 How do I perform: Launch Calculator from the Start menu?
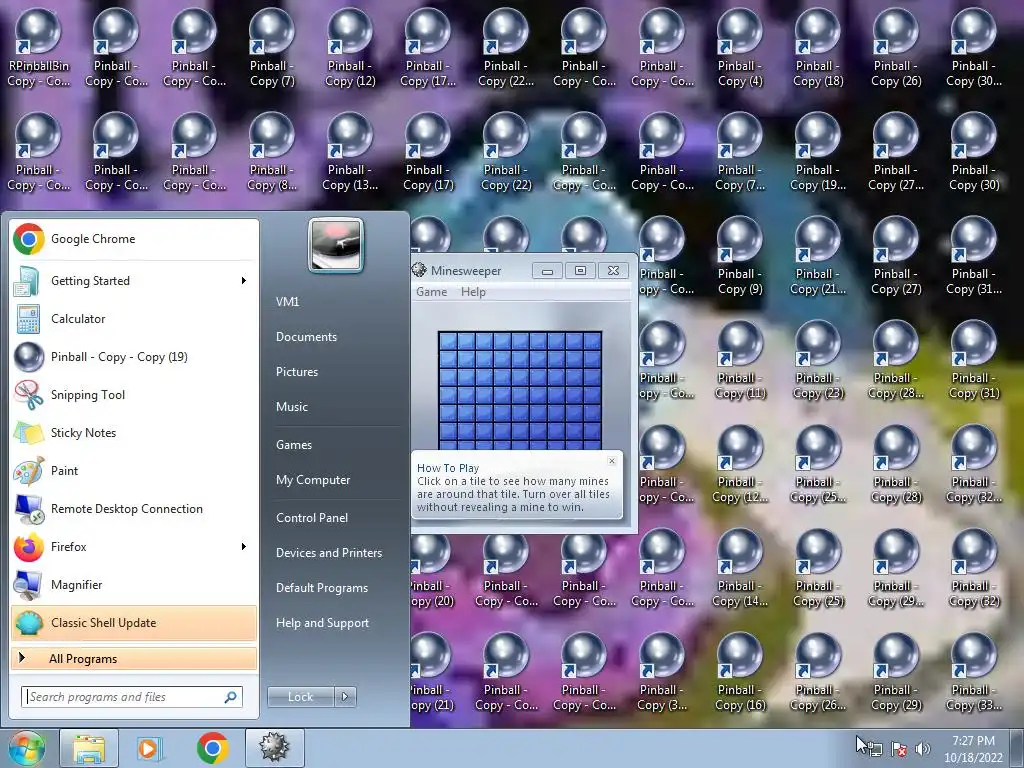point(134,319)
